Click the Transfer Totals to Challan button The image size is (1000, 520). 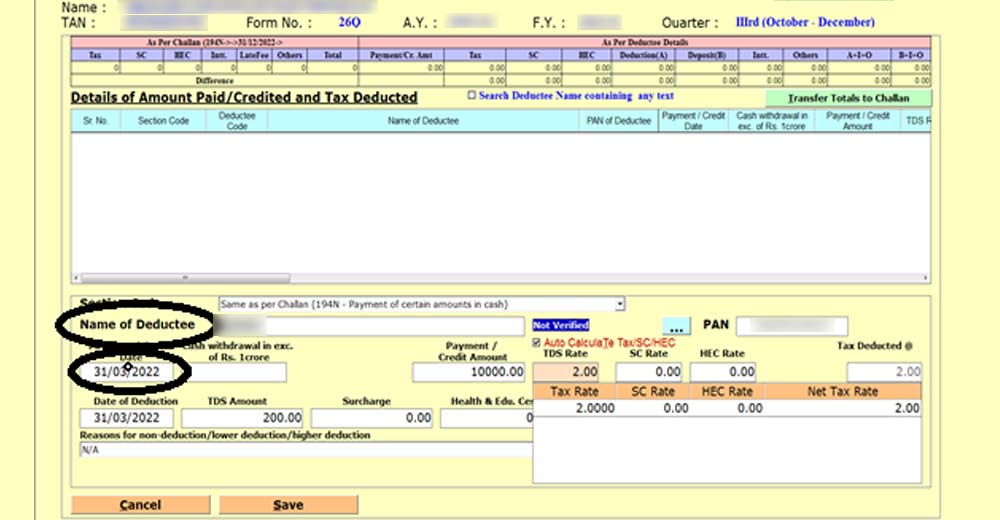848,98
